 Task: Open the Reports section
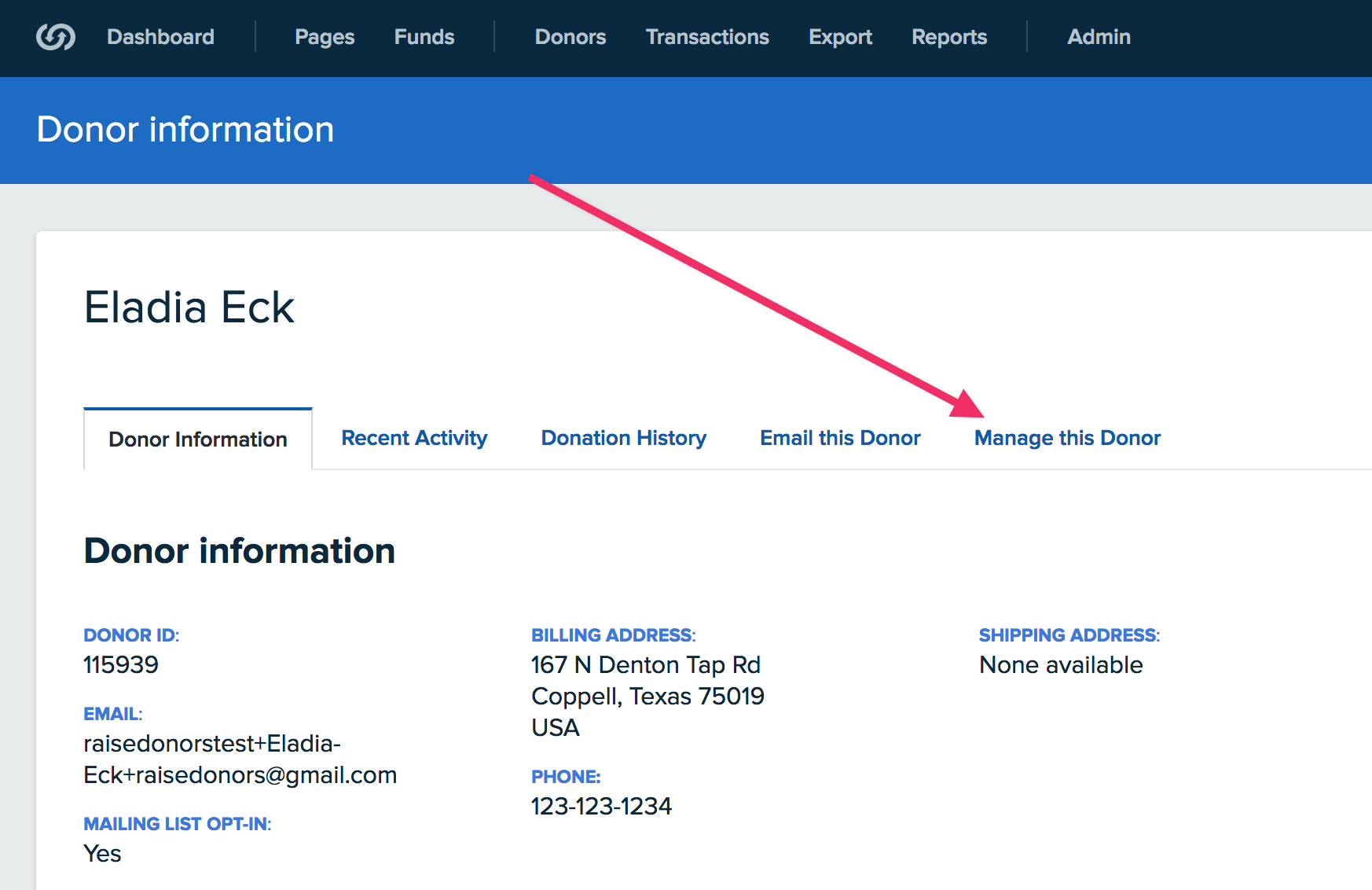coord(948,37)
